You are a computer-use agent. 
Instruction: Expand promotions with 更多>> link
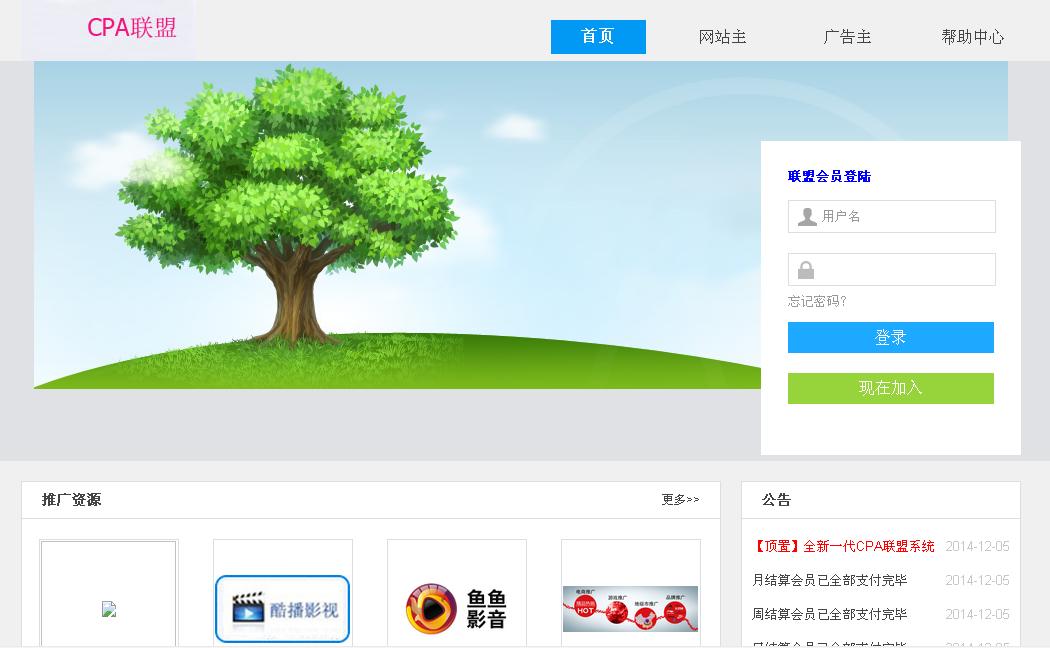tap(680, 500)
